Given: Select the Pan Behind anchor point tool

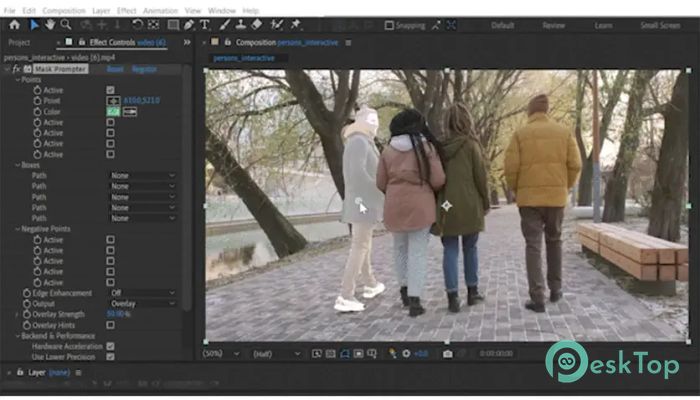Looking at the screenshot, I should pyautogui.click(x=154, y=25).
